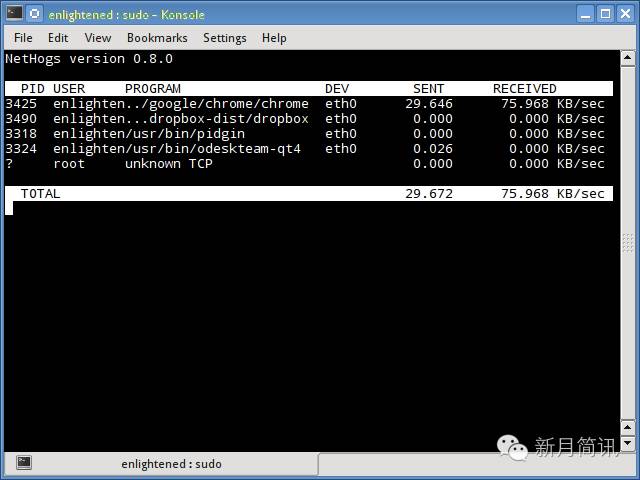Click the terminal icon on the tab bar
Screen dimensions: 640x480
coord(24,462)
